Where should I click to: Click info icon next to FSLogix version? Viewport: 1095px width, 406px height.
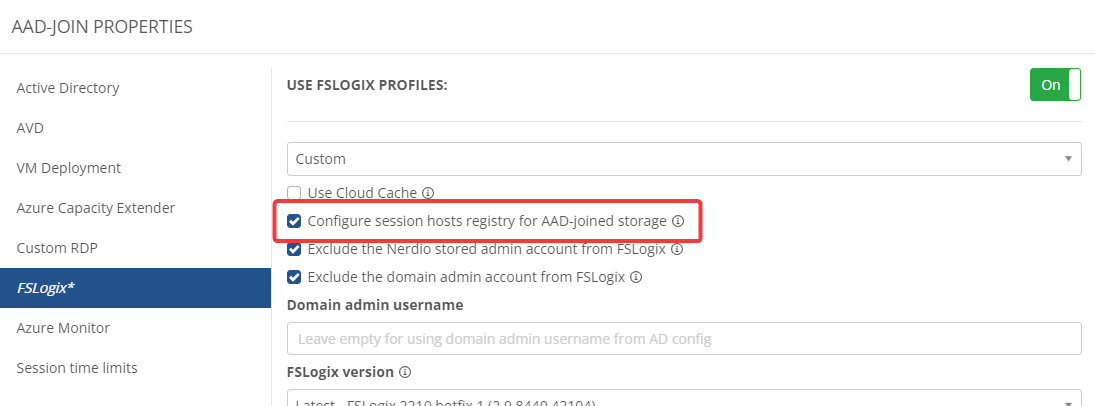point(405,372)
